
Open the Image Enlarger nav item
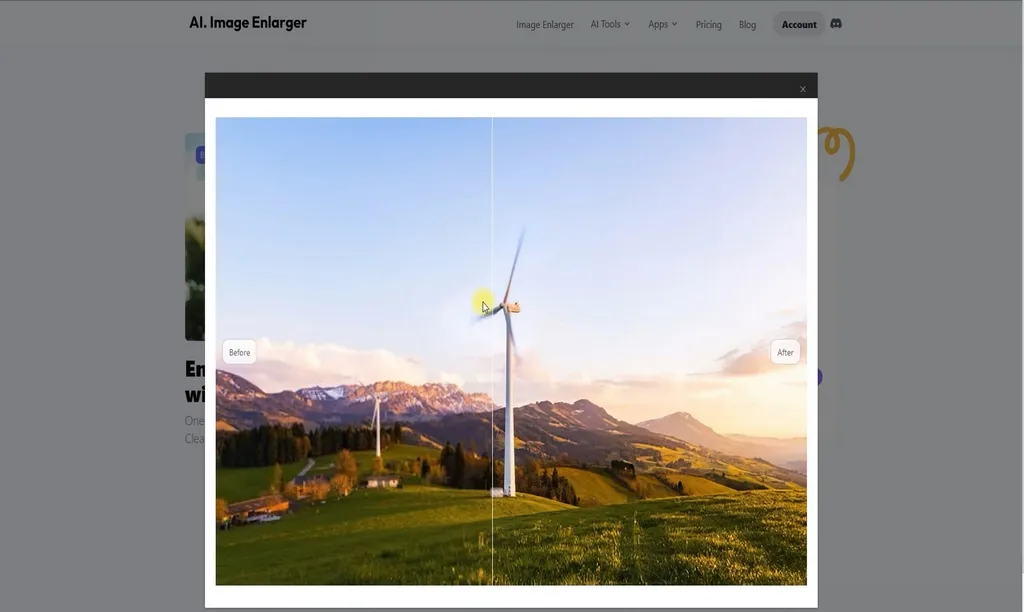click(x=545, y=24)
